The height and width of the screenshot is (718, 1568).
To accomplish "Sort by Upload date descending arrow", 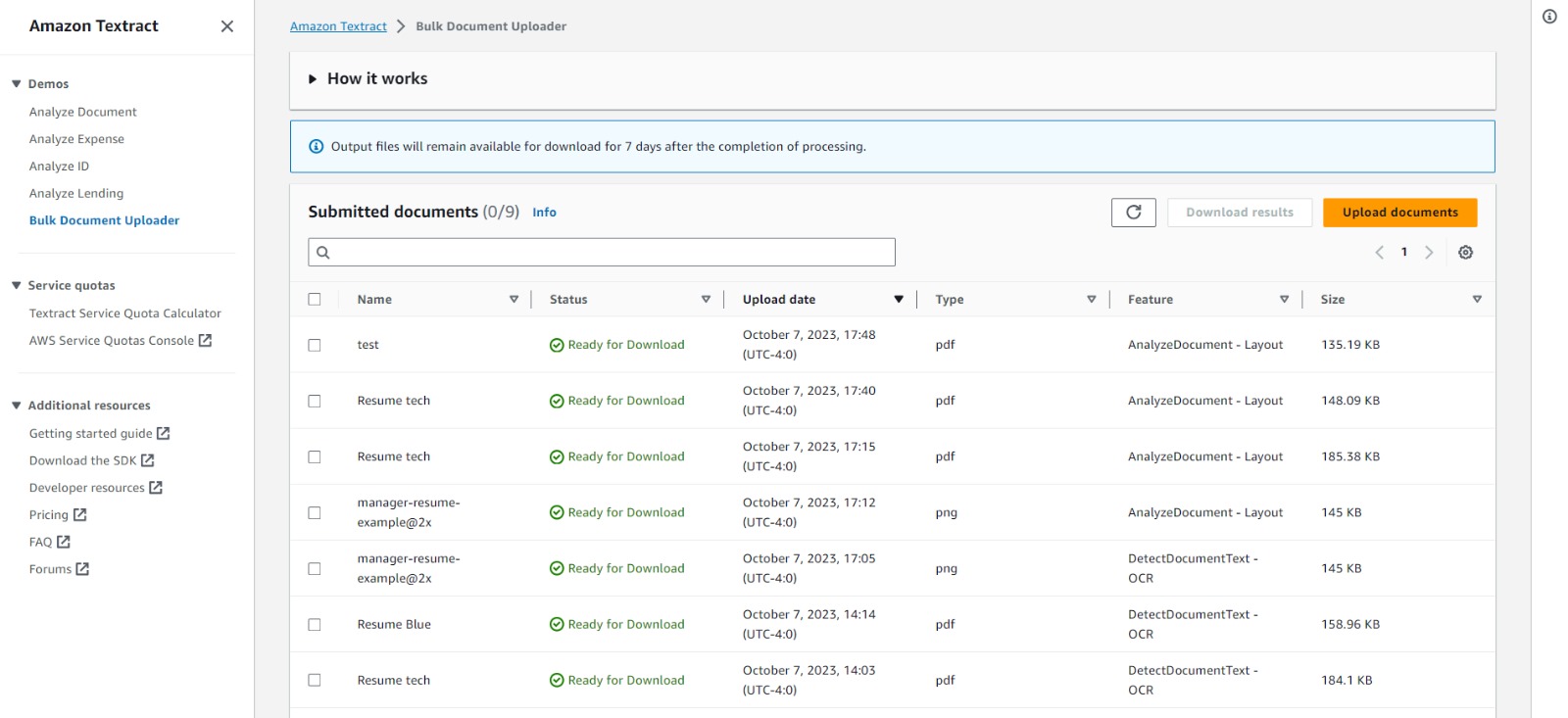I will point(898,300).
